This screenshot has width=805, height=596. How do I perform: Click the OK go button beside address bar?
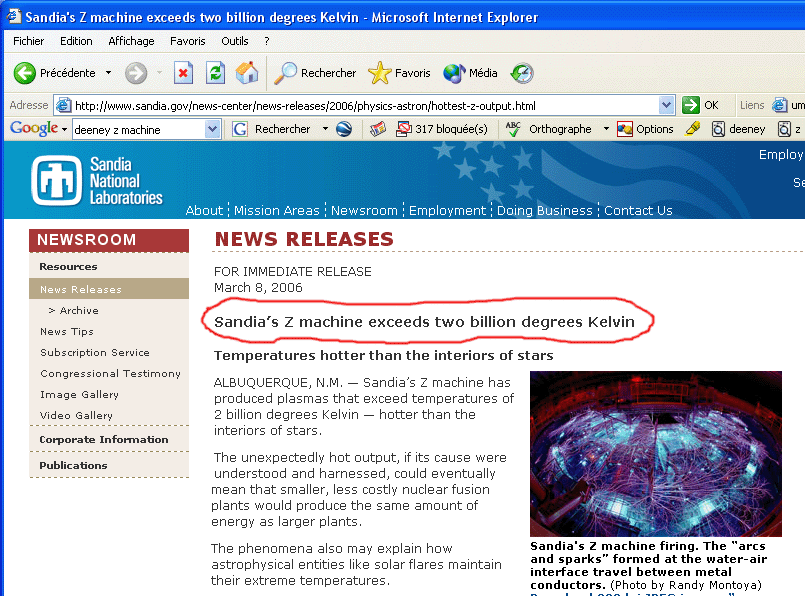(x=701, y=105)
